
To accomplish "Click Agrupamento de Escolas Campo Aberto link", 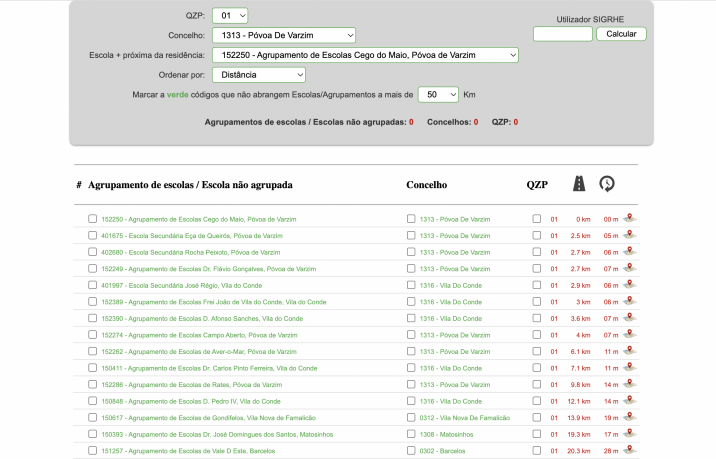I will tap(199, 335).
